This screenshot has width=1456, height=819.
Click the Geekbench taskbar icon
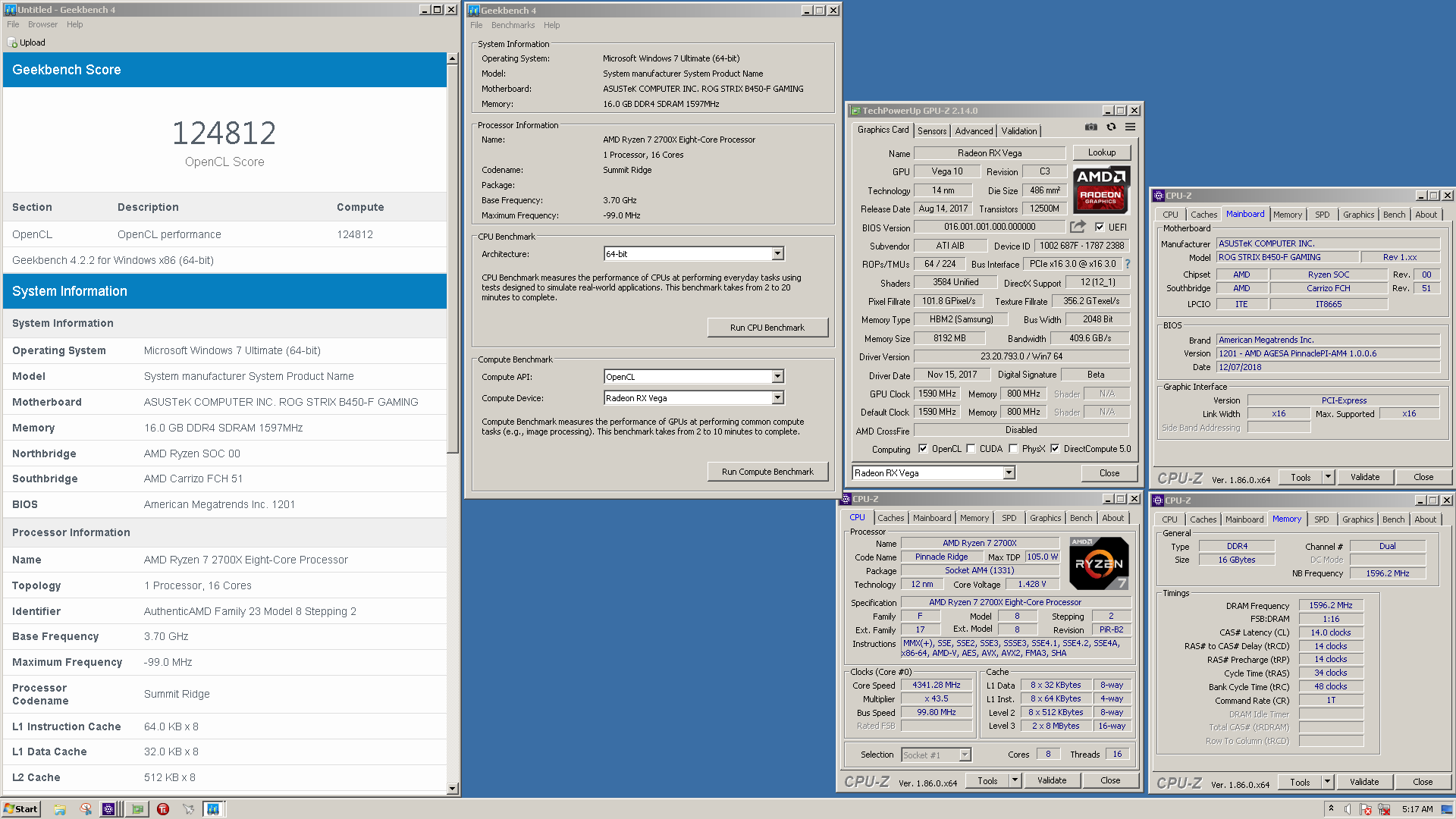pos(213,809)
